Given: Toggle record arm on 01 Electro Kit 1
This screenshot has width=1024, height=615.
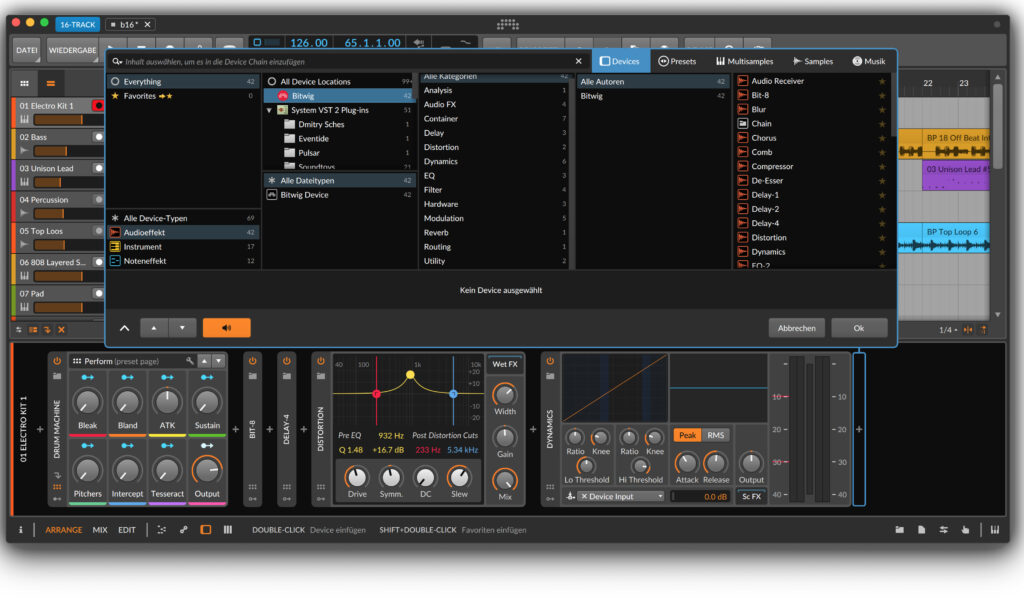Looking at the screenshot, I should [x=98, y=106].
